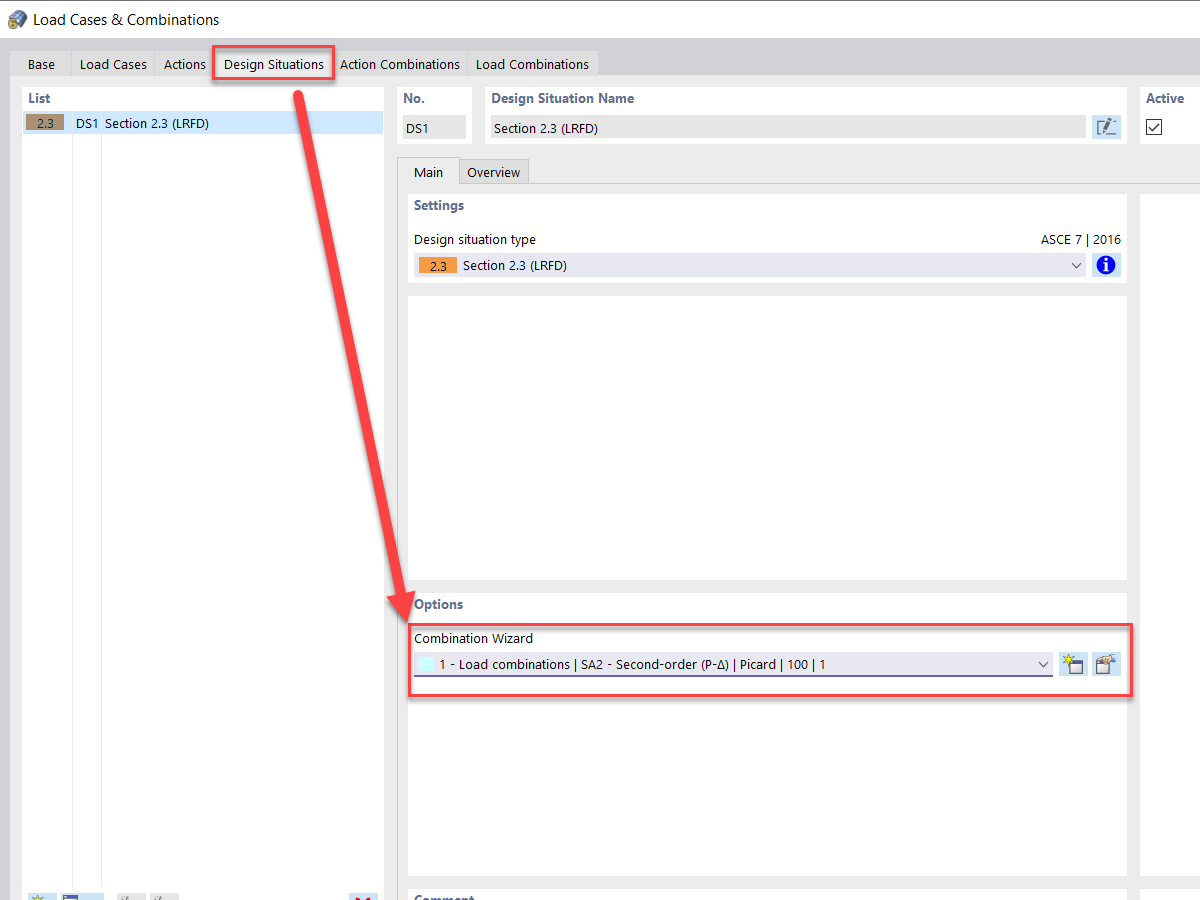Edit the Design Situation Name via pencil icon
1200x900 pixels.
[1106, 126]
